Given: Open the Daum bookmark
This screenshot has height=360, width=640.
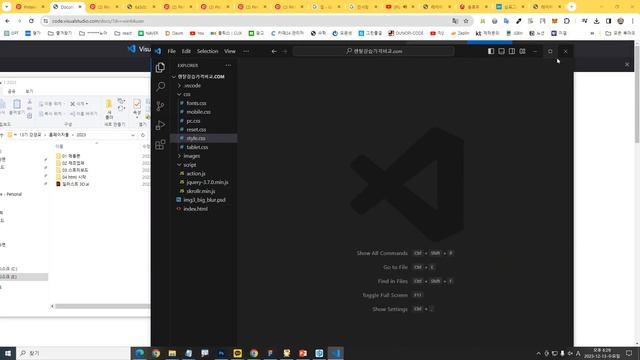Looking at the screenshot, I should pyautogui.click(x=174, y=33).
